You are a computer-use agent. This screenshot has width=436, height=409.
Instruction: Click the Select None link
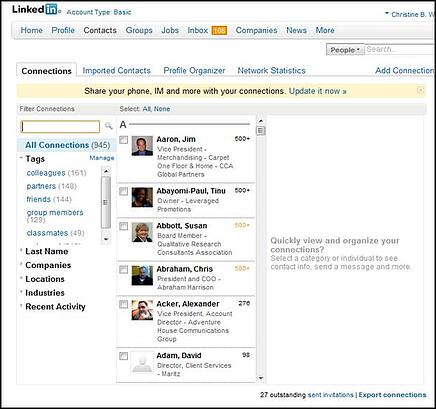pos(162,109)
